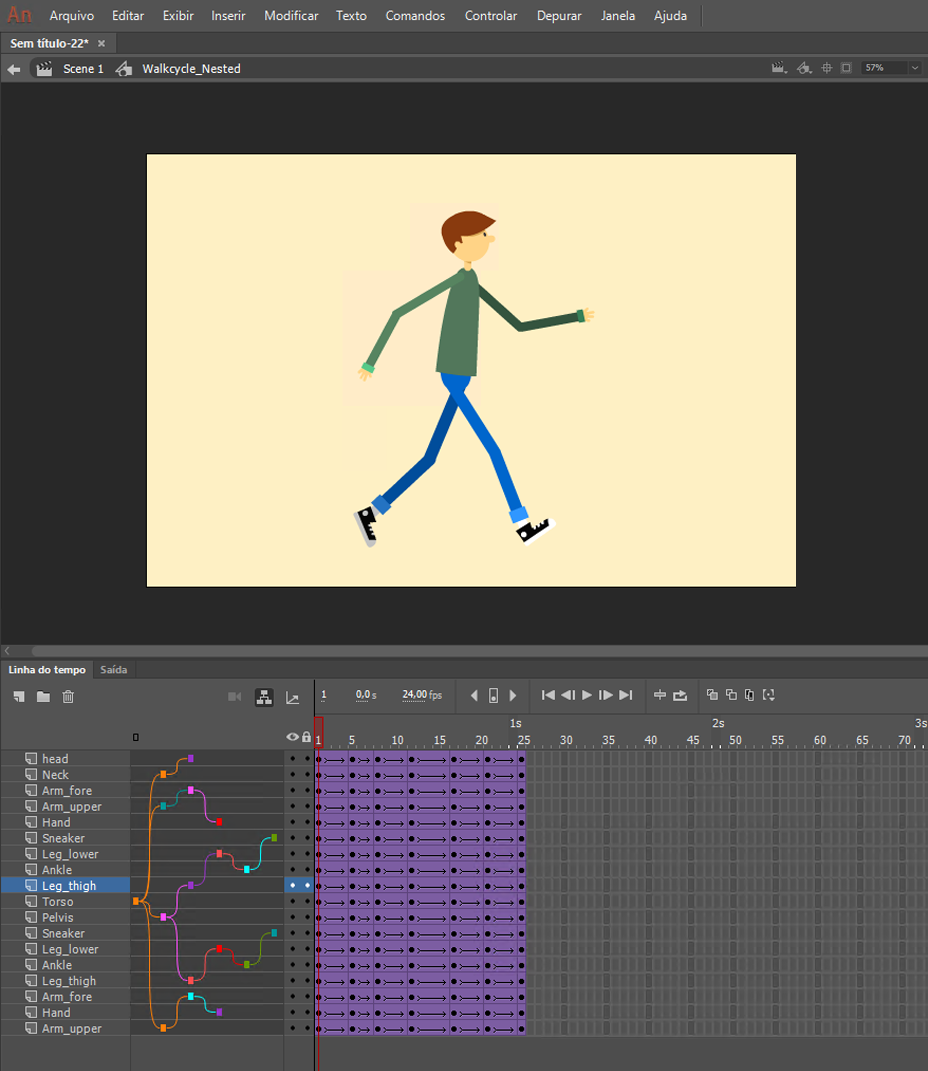
Task: Click the Delete Layer trash icon
Action: coord(68,696)
